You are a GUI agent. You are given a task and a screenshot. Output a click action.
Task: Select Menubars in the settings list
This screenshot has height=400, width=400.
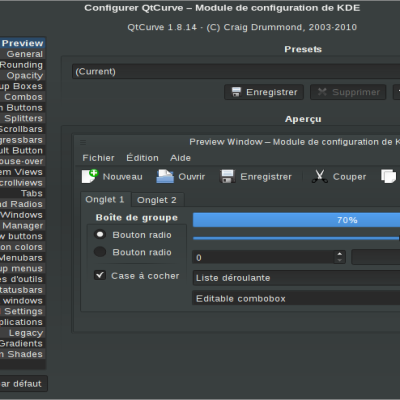pyautogui.click(x=22, y=258)
